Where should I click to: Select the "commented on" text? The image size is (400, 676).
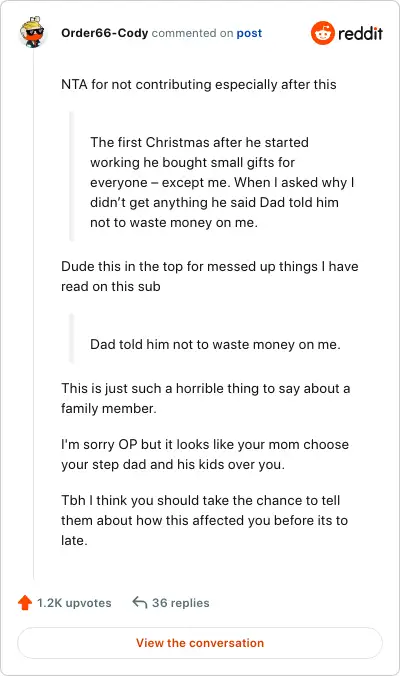coord(192,33)
